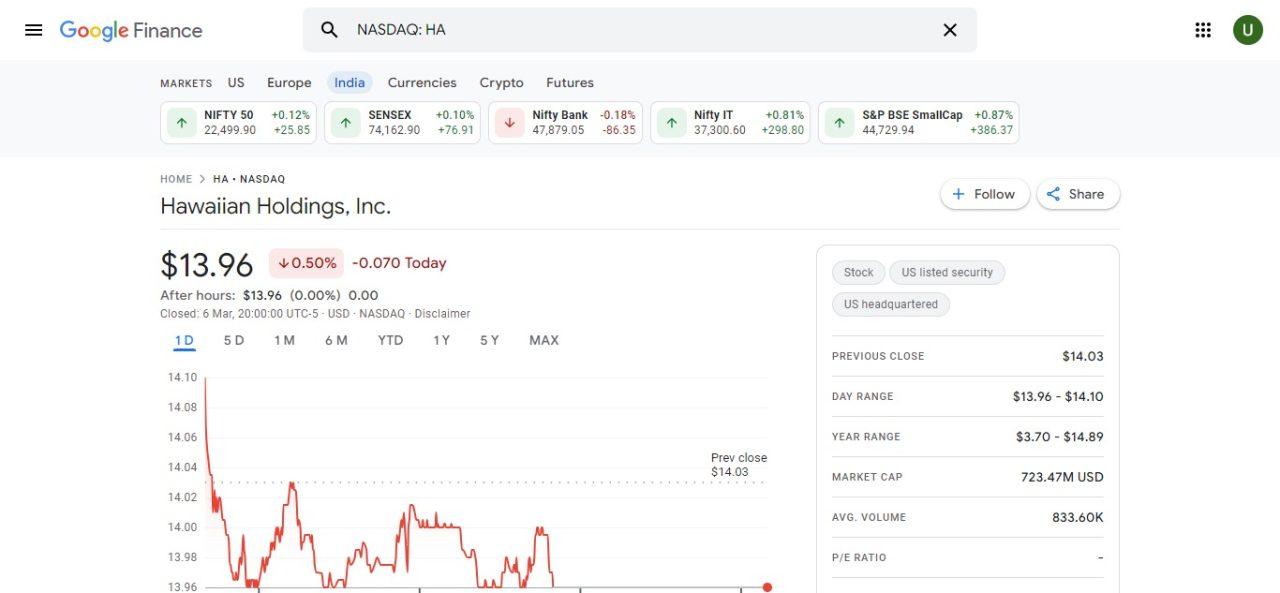The height and width of the screenshot is (593, 1280).
Task: Click the YEAR RANGE label
Action: (866, 437)
